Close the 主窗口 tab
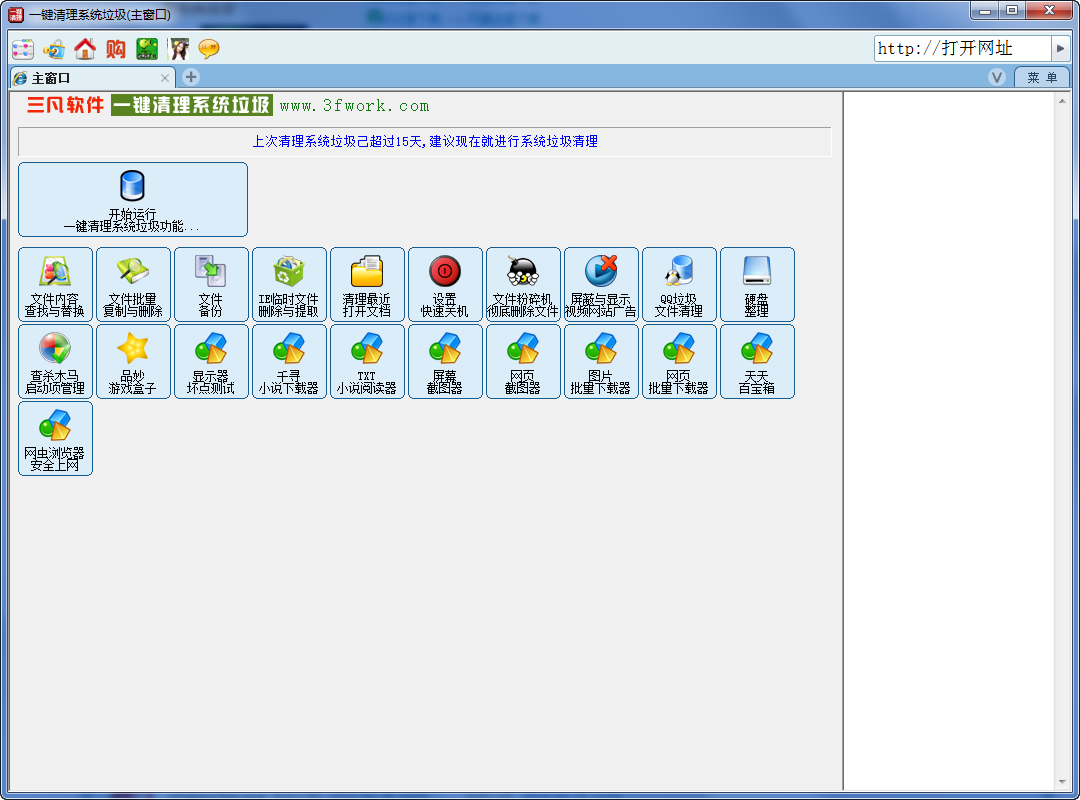 click(x=165, y=78)
